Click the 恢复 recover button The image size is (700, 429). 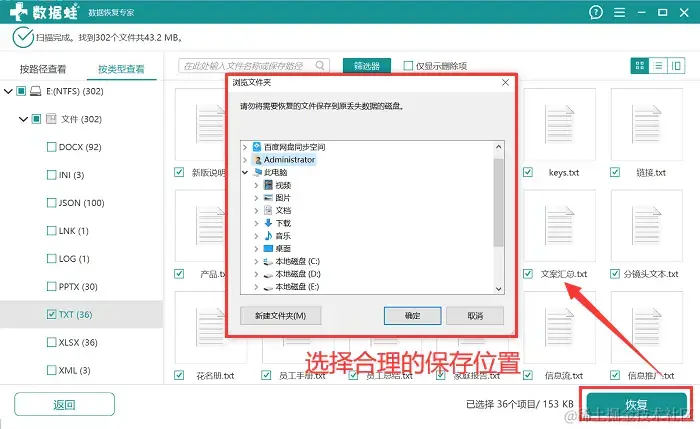(x=636, y=404)
